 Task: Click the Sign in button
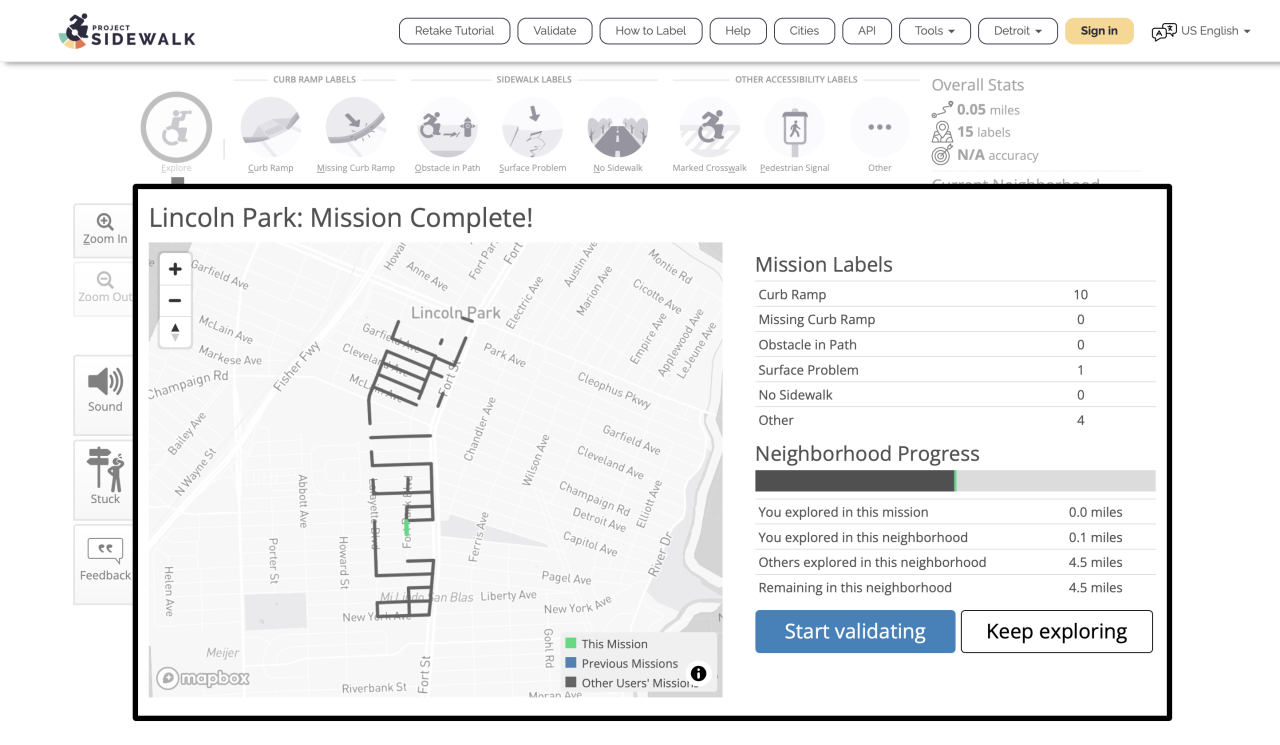tap(1099, 31)
